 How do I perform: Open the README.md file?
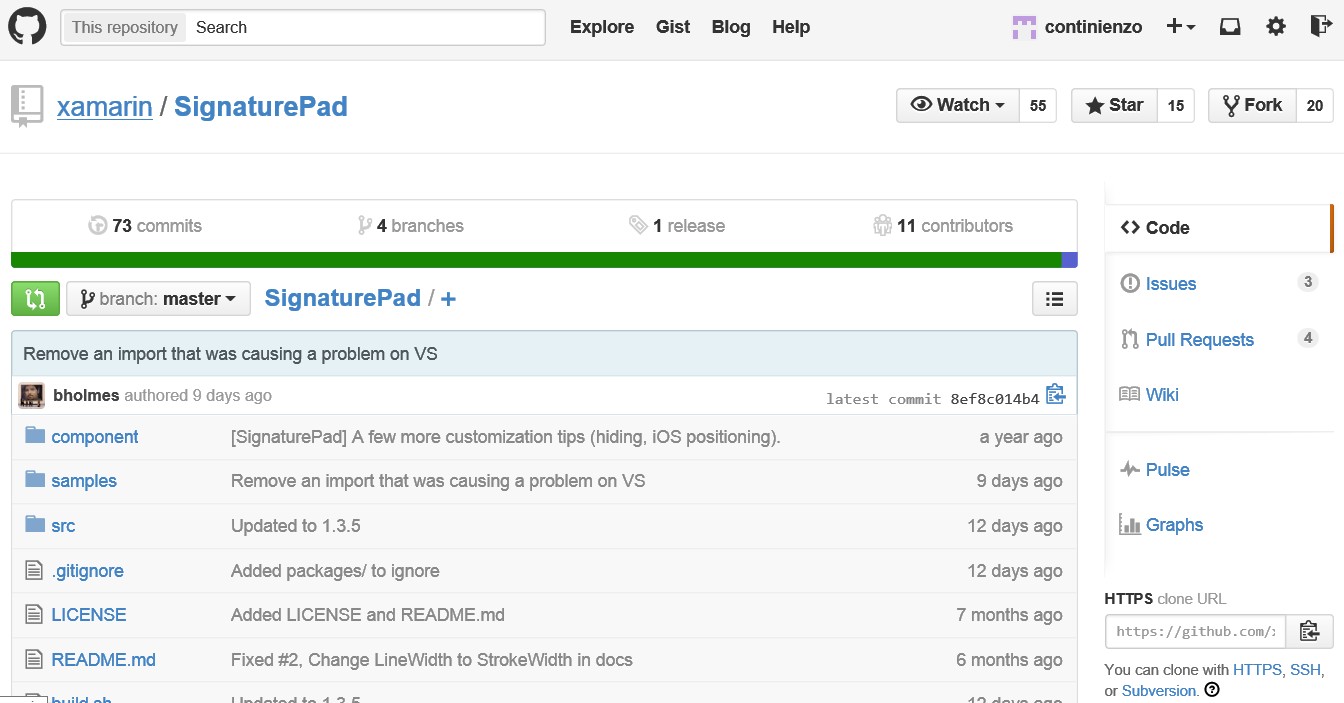pos(103,660)
